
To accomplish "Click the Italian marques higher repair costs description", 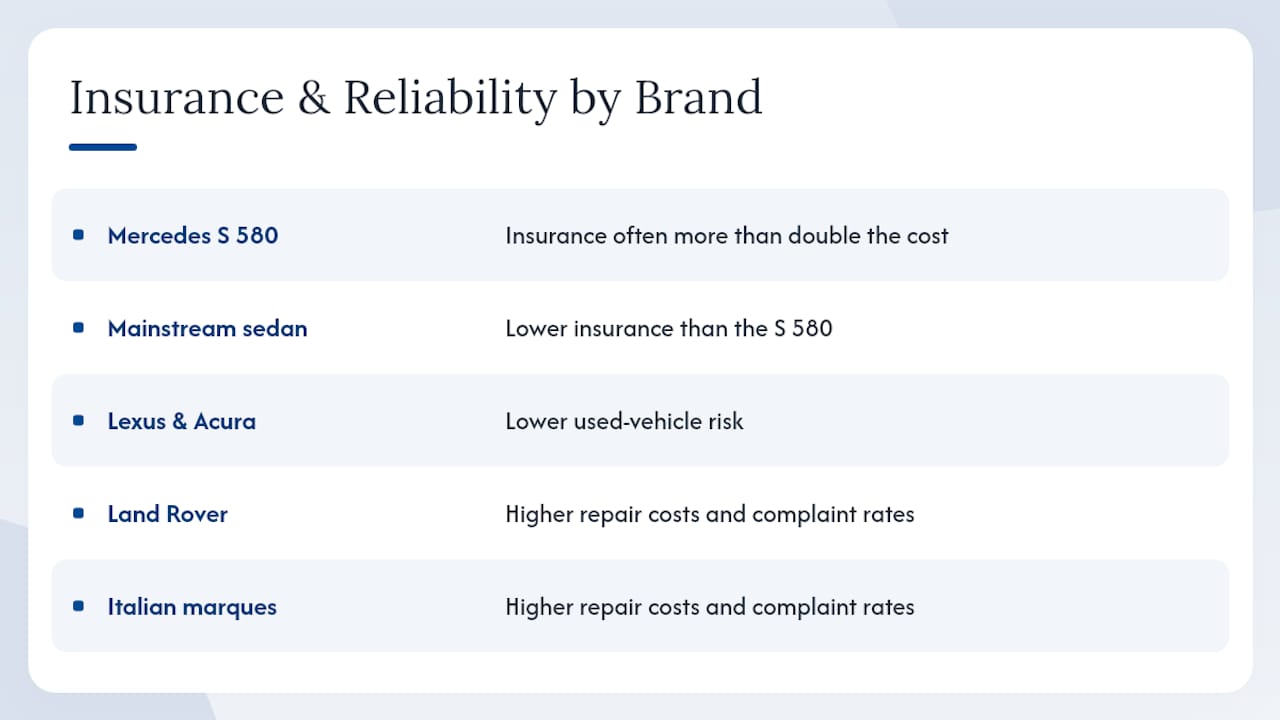I will 710,607.
